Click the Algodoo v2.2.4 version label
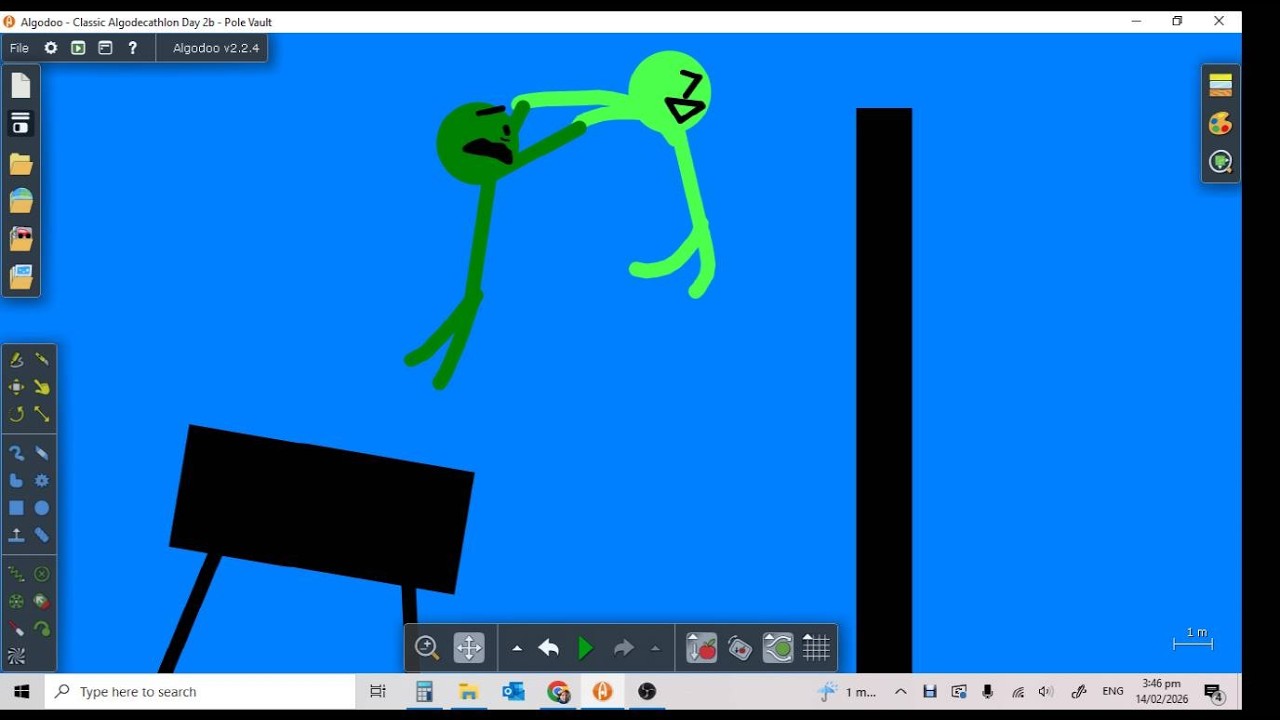The width and height of the screenshot is (1280, 720). point(216,48)
